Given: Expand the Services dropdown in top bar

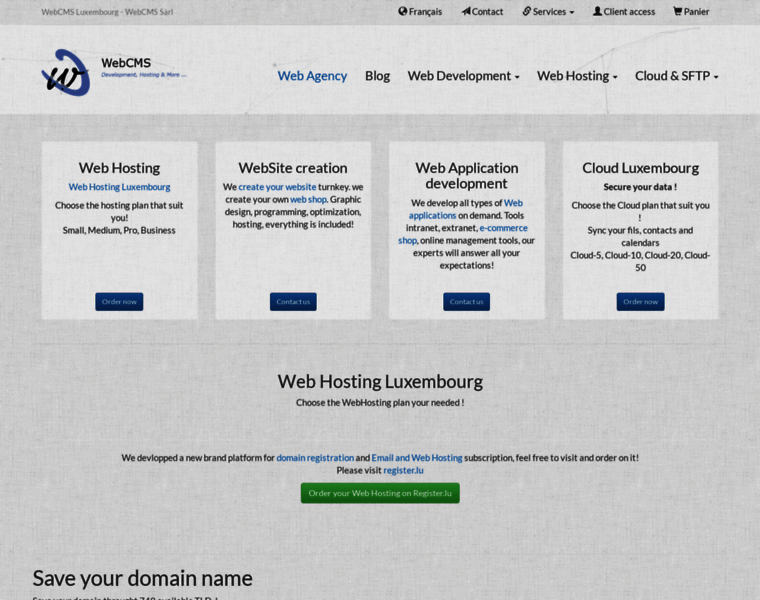Looking at the screenshot, I should (x=548, y=12).
